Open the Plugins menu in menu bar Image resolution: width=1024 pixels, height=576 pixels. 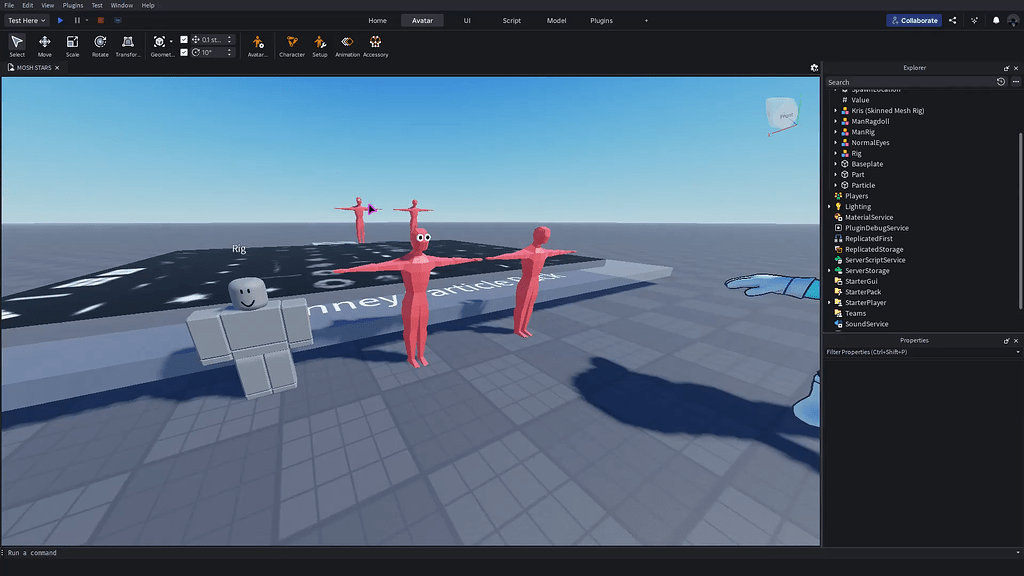[73, 5]
